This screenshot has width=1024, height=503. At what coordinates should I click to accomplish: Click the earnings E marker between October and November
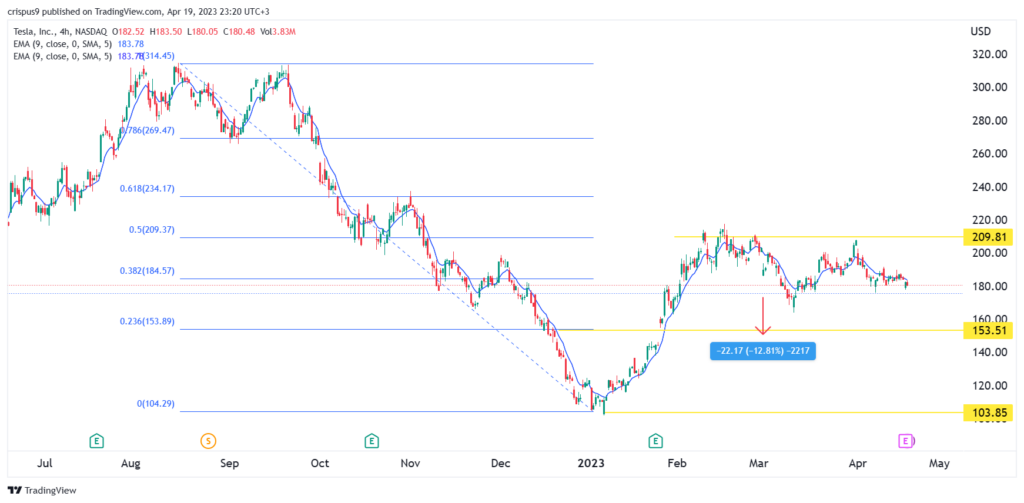(x=372, y=442)
